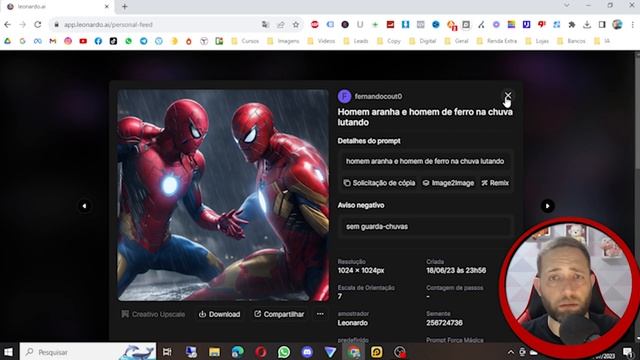Open the Lojas bookmark folder
Image resolution: width=640 pixels, height=360 pixels.
(x=538, y=41)
